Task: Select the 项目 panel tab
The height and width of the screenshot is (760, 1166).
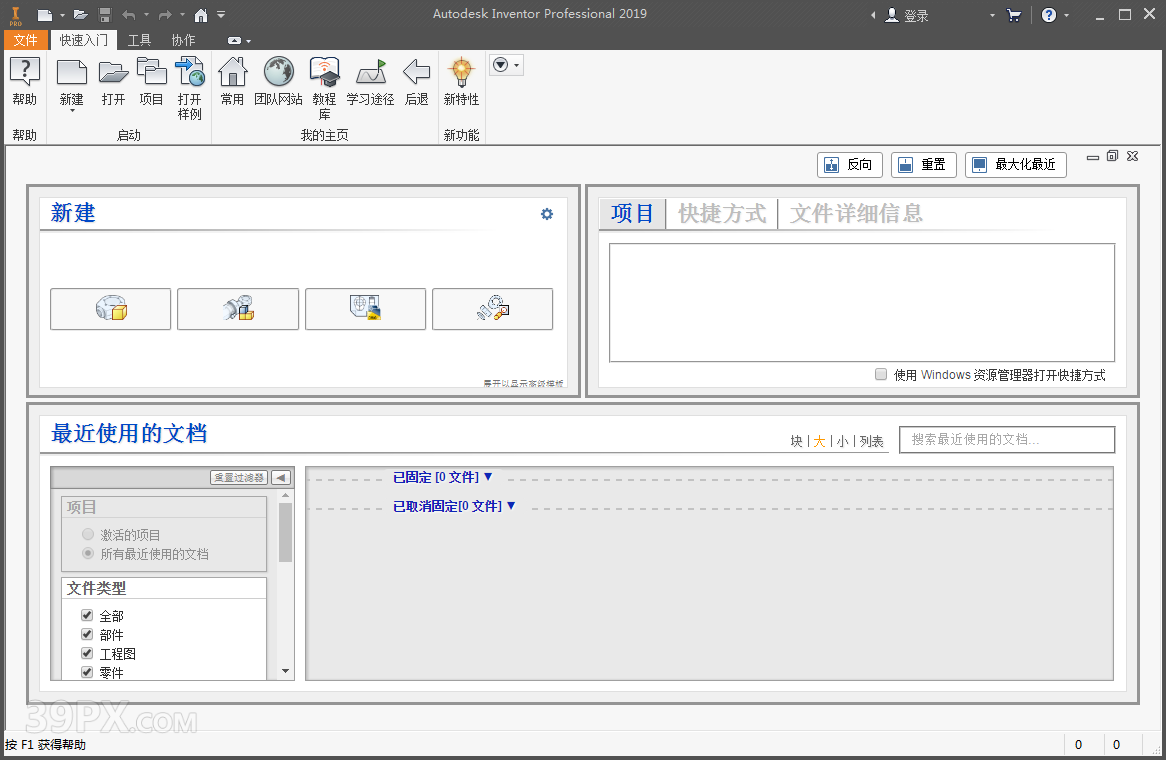Action: pyautogui.click(x=632, y=213)
